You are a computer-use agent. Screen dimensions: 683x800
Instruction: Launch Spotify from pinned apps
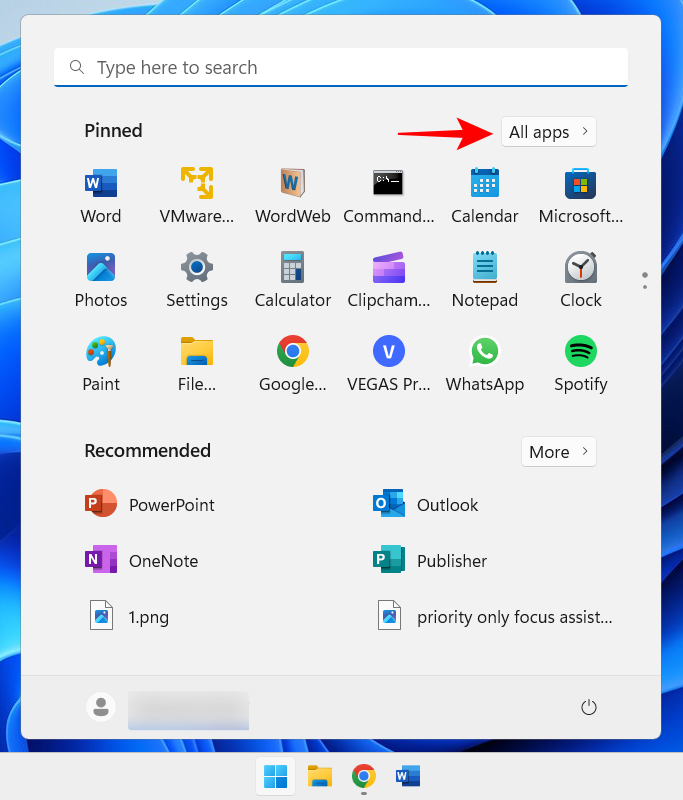pos(580,364)
